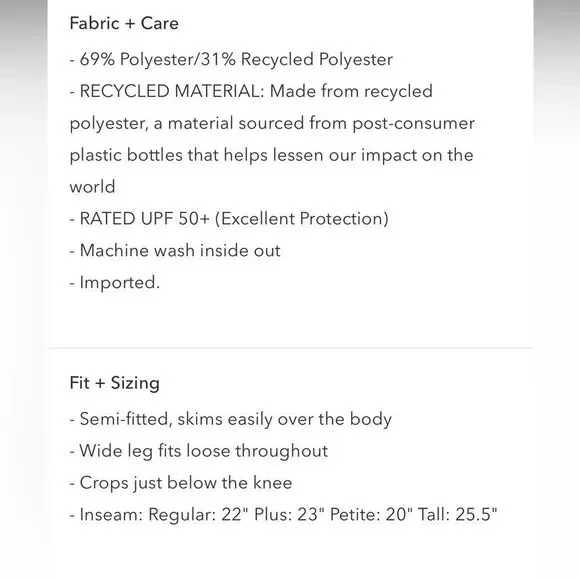Image resolution: width=580 pixels, height=580 pixels.
Task: Click the RATED UPF 50+ line
Action: pyautogui.click(x=229, y=219)
